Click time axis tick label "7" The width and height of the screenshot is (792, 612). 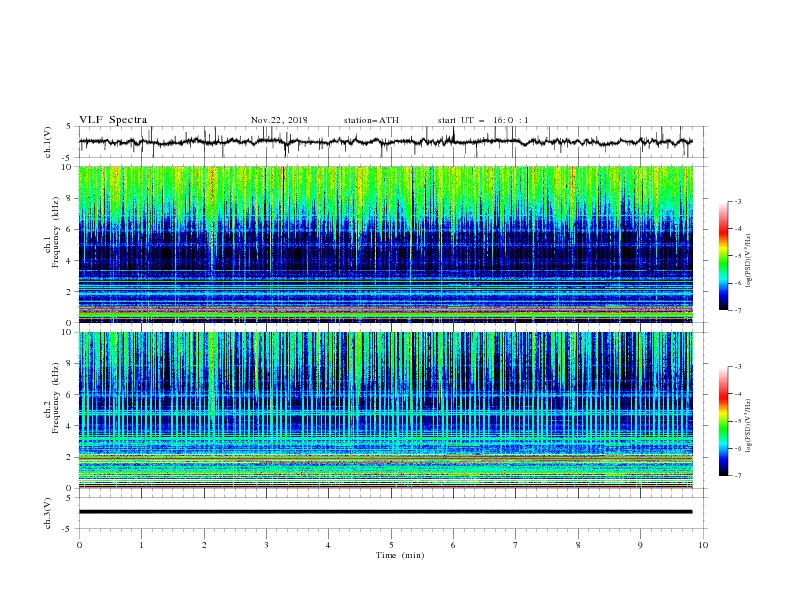point(516,545)
